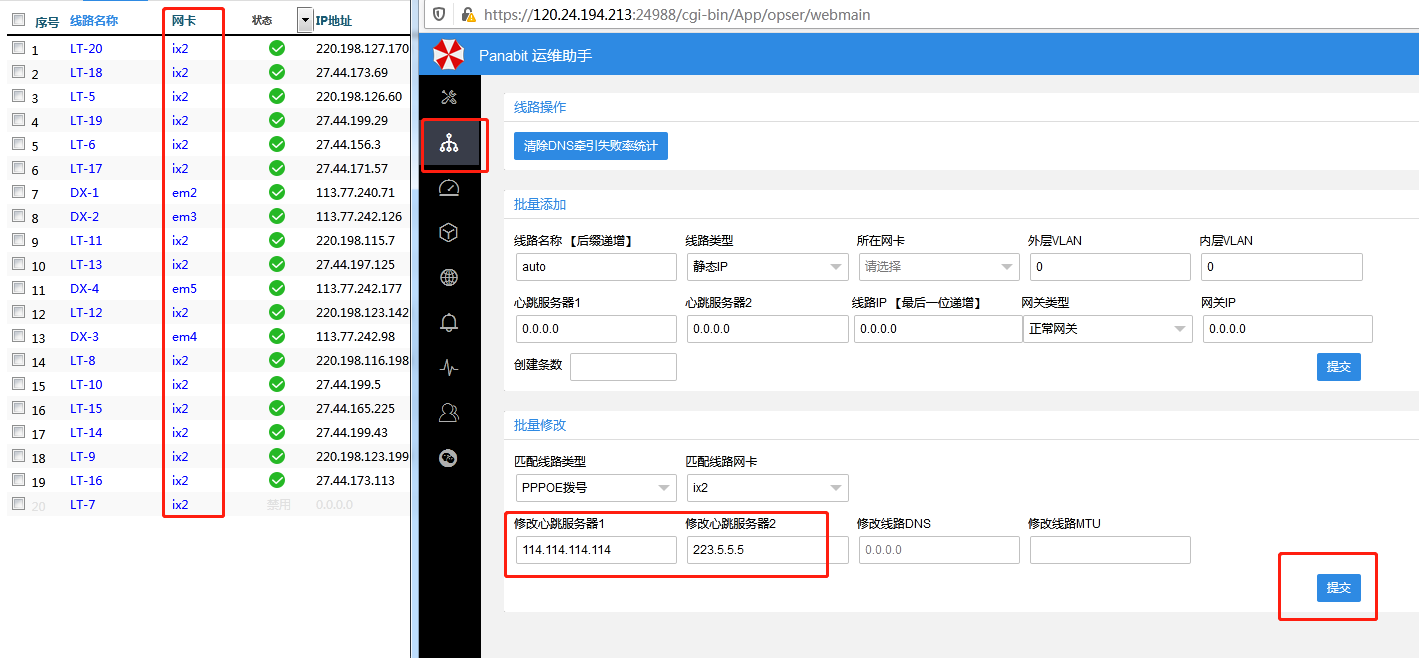Screen dimensions: 1419x658
Task: Click the IP地址 column header
Action: (333, 21)
